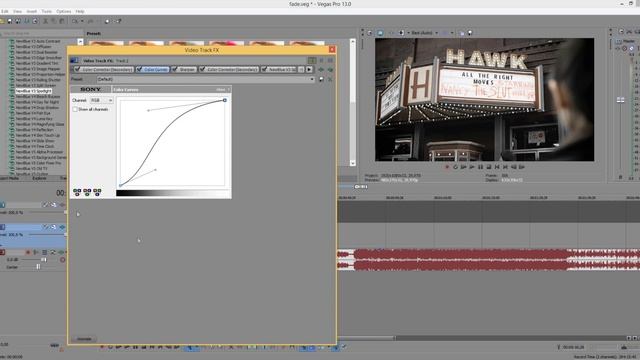The image size is (640, 360).
Task: Close the Video Track FX dialog
Action: click(x=332, y=50)
